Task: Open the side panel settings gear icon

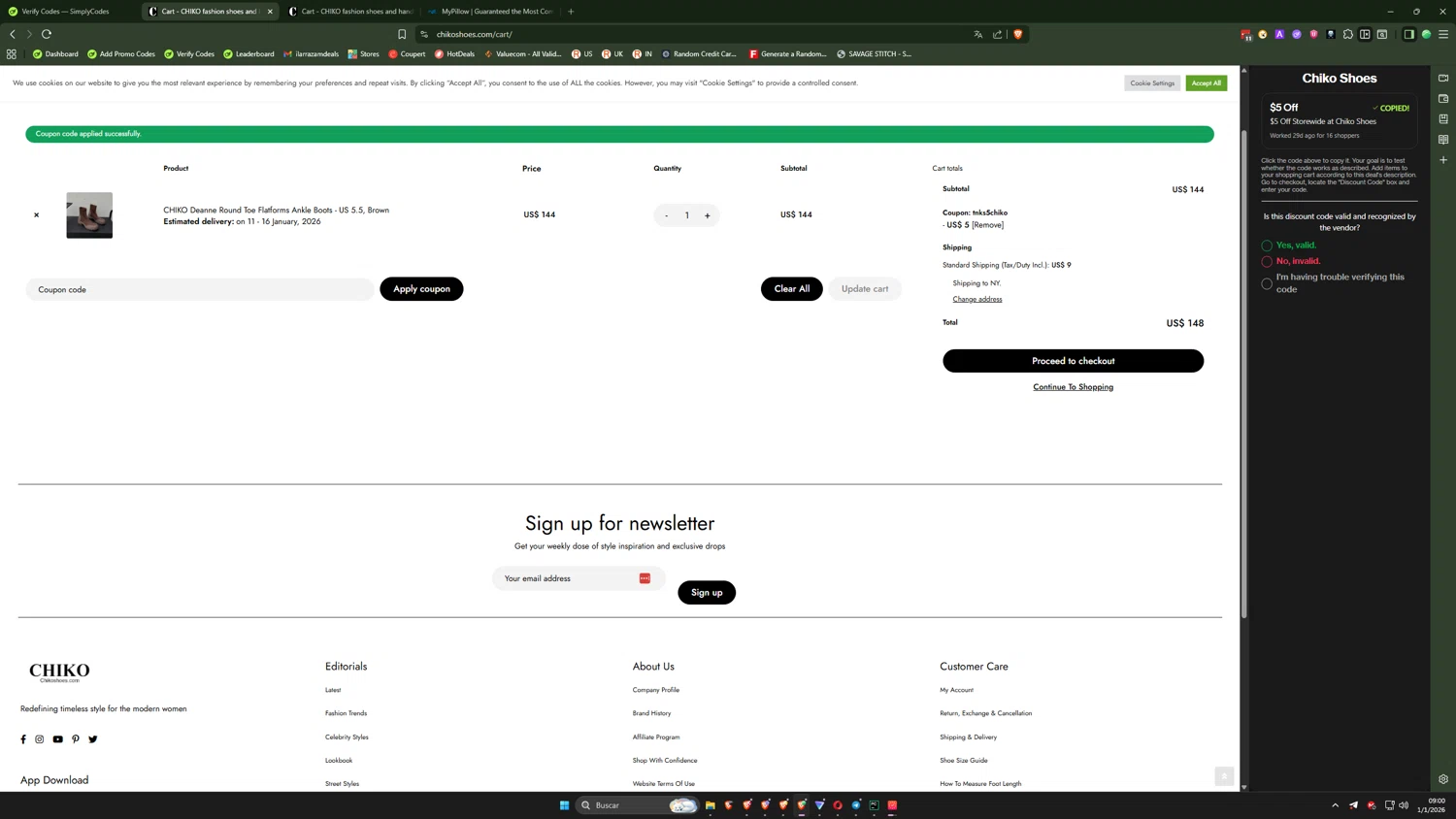Action: point(1443,779)
